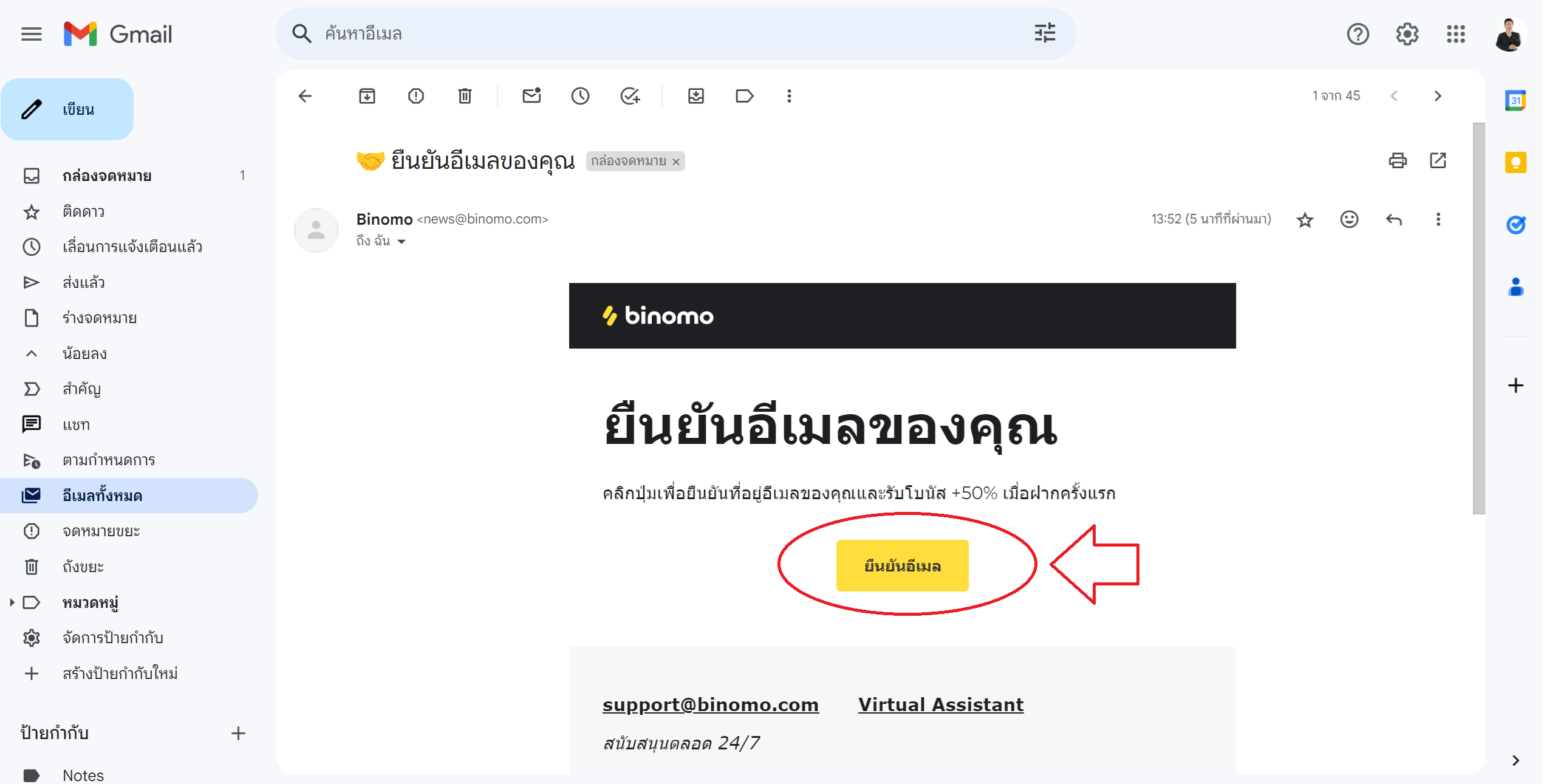Add email to Tasks
This screenshot has width=1544, height=784.
pyautogui.click(x=630, y=96)
